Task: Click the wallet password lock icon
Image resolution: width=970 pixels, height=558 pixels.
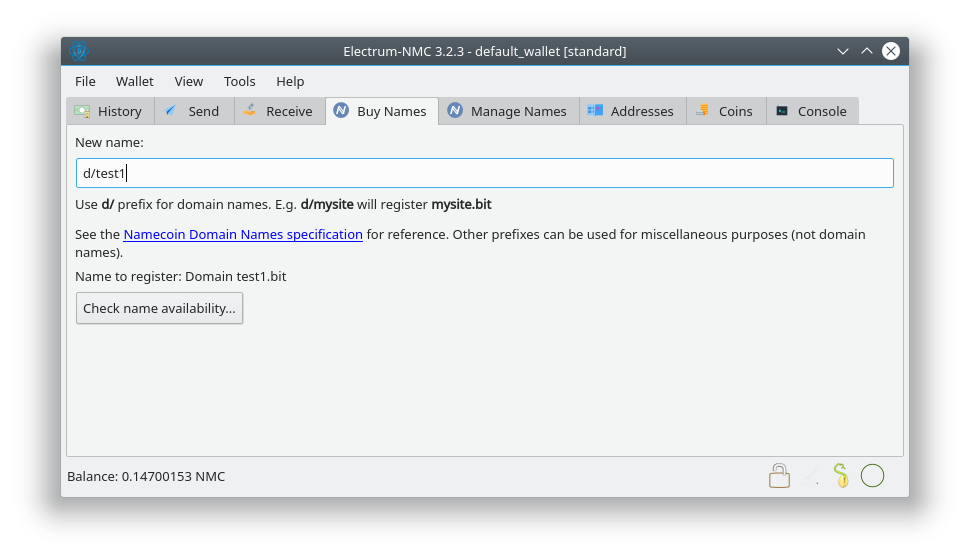Action: pos(779,476)
